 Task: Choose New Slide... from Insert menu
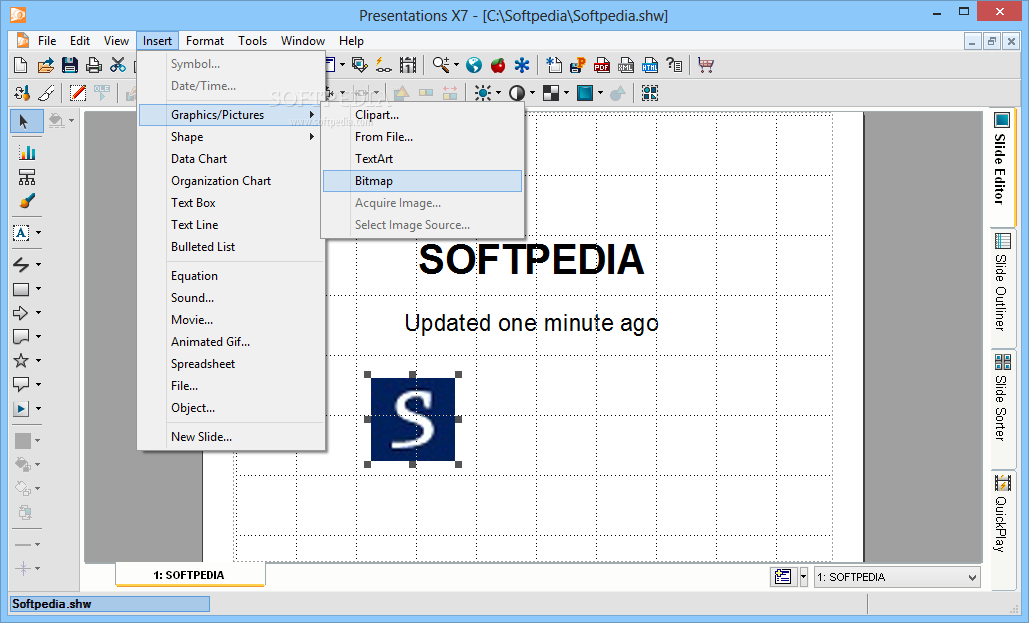(x=231, y=437)
